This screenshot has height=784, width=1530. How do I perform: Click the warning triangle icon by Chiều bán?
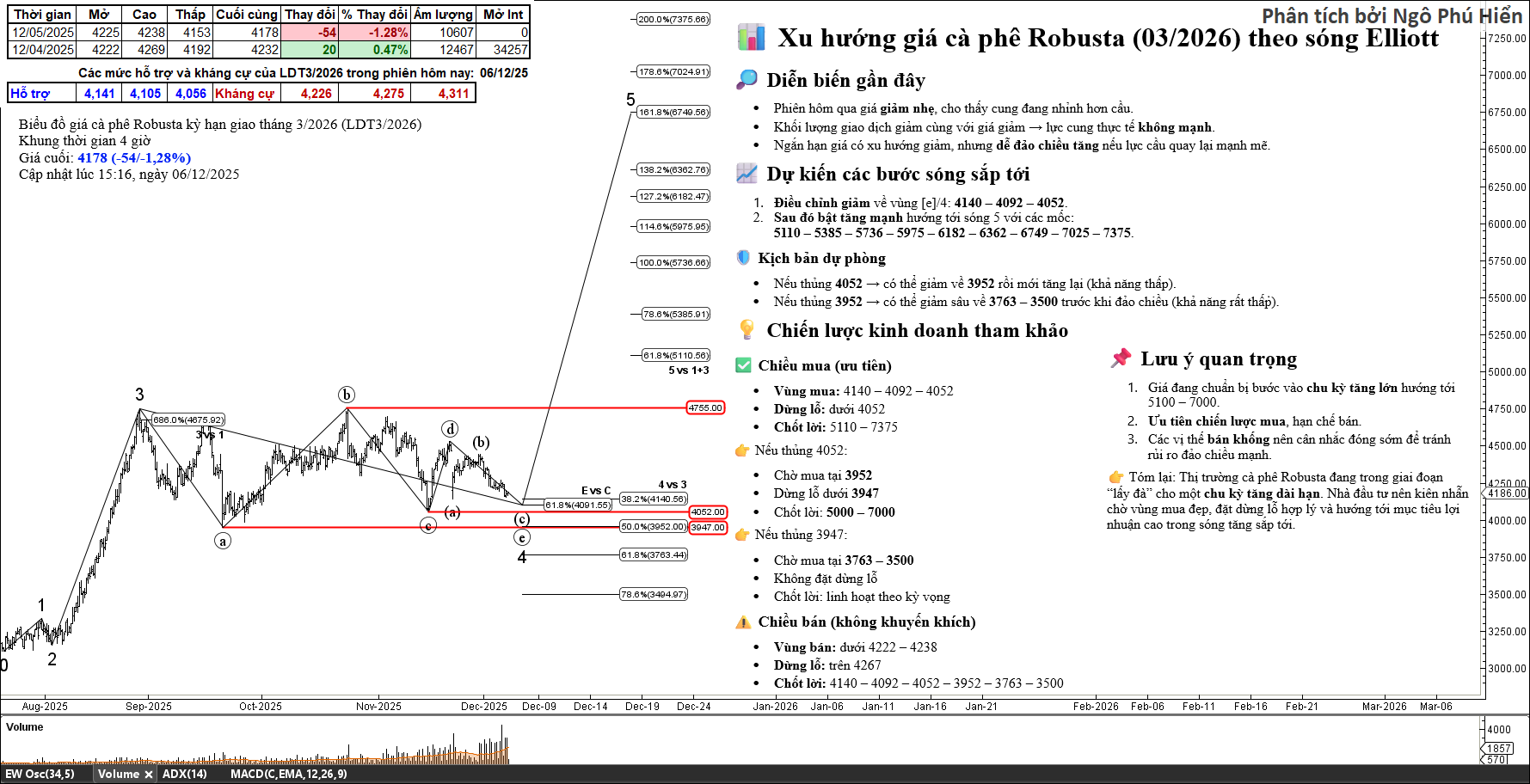click(743, 622)
